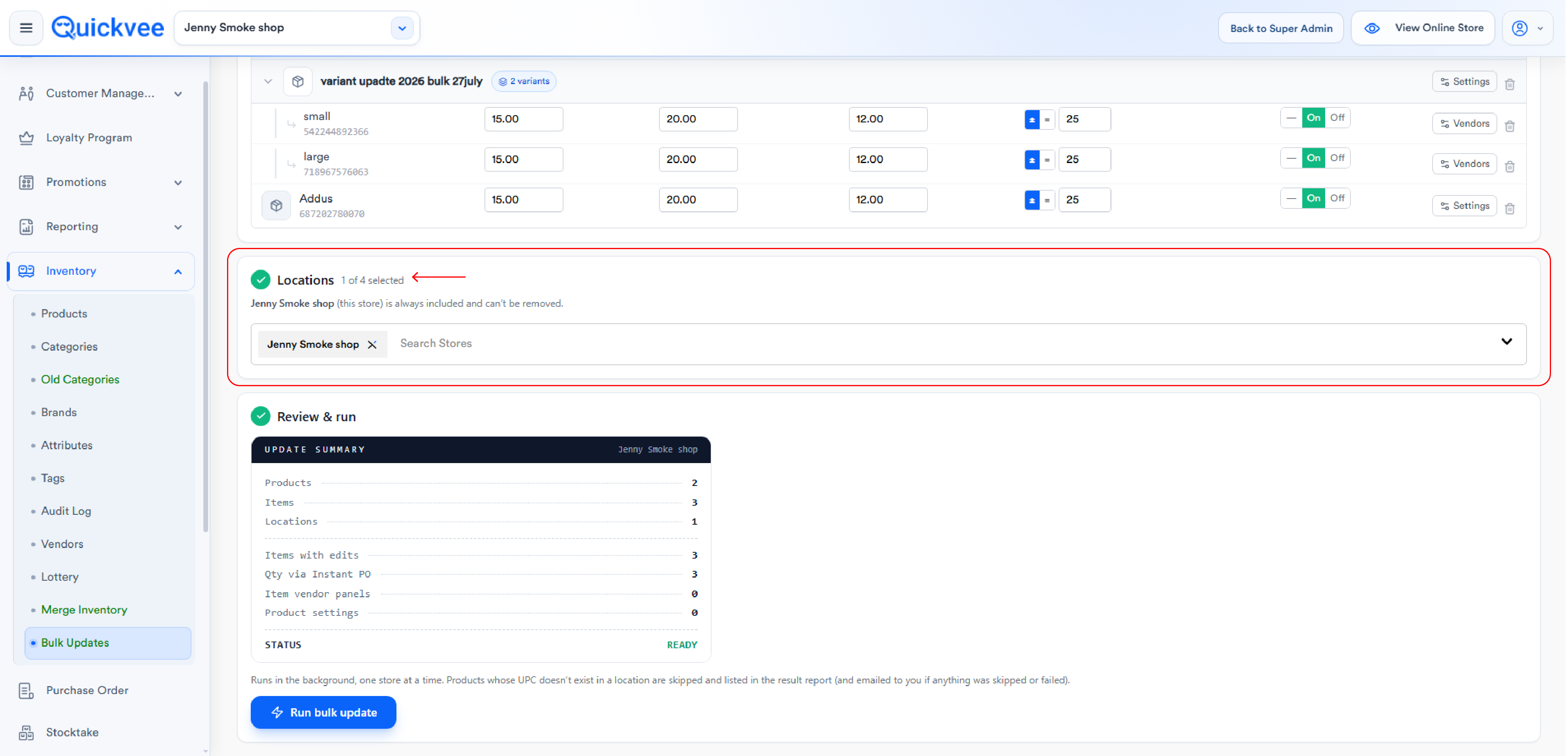Click the Addus quantity input field

click(1084, 200)
